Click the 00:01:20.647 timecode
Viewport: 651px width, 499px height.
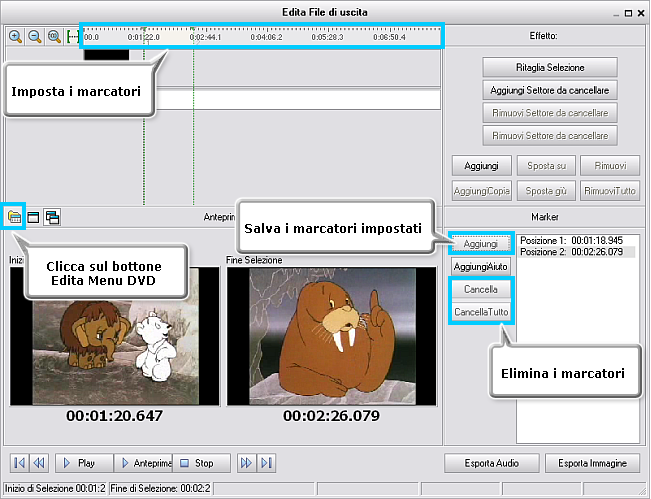115,416
